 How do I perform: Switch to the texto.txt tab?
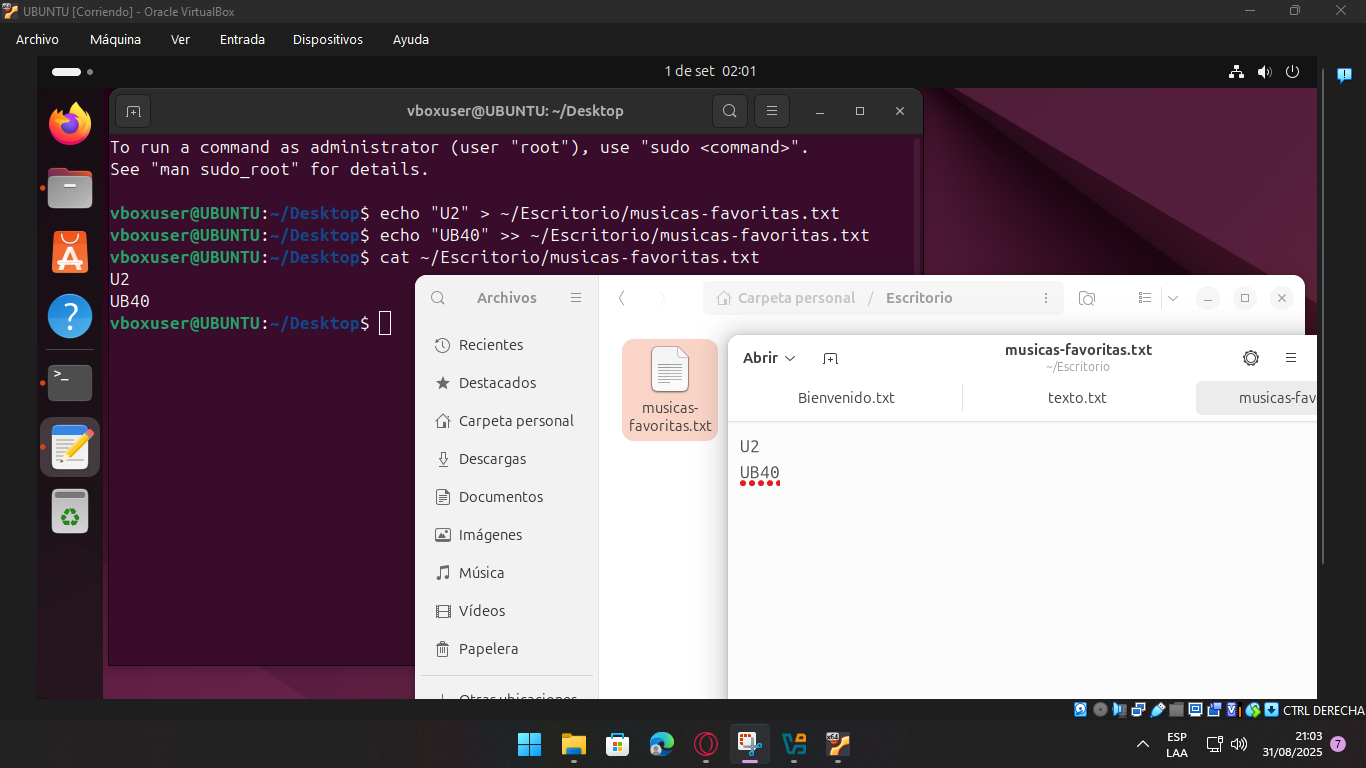1077,398
